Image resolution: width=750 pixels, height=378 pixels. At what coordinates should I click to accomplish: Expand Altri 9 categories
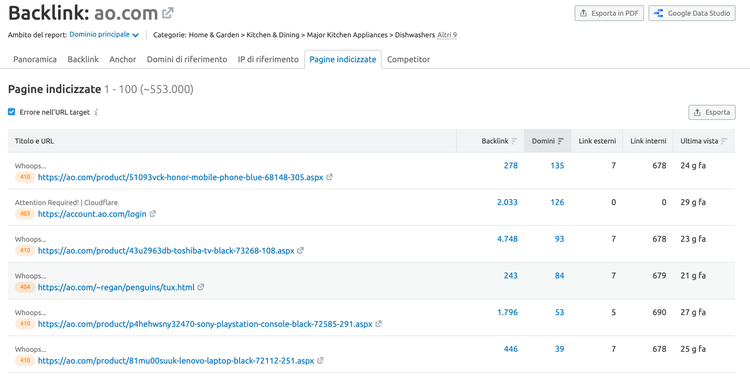(x=447, y=35)
